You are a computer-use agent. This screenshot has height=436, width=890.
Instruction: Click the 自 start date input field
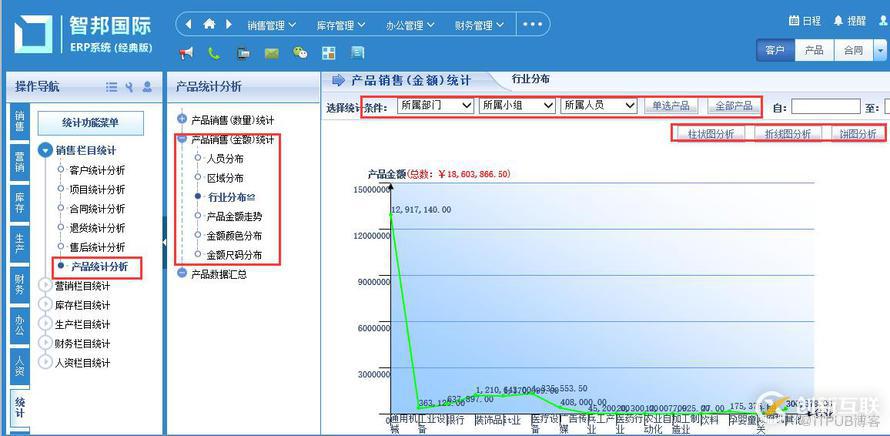point(826,106)
